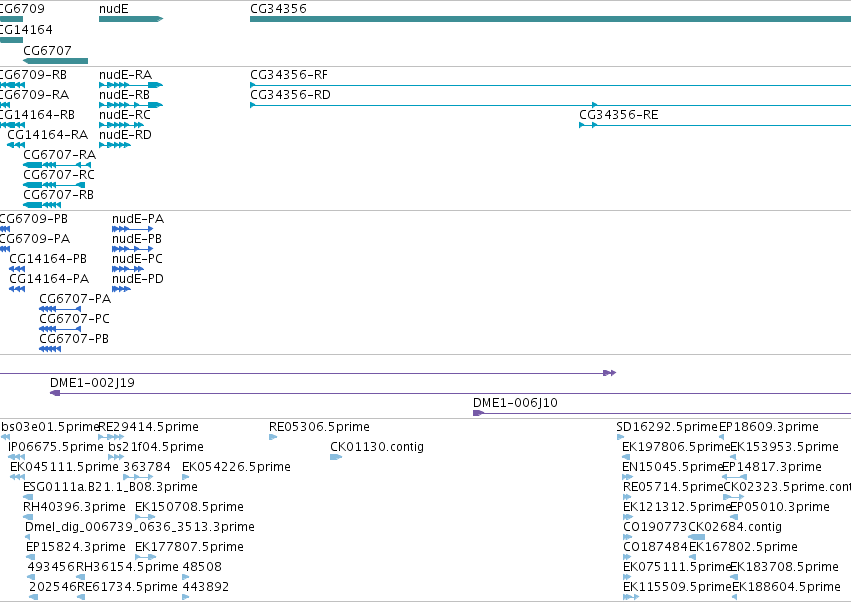Select the nudE-PD protein label
Image resolution: width=851 pixels, height=602 pixels.
point(138,279)
